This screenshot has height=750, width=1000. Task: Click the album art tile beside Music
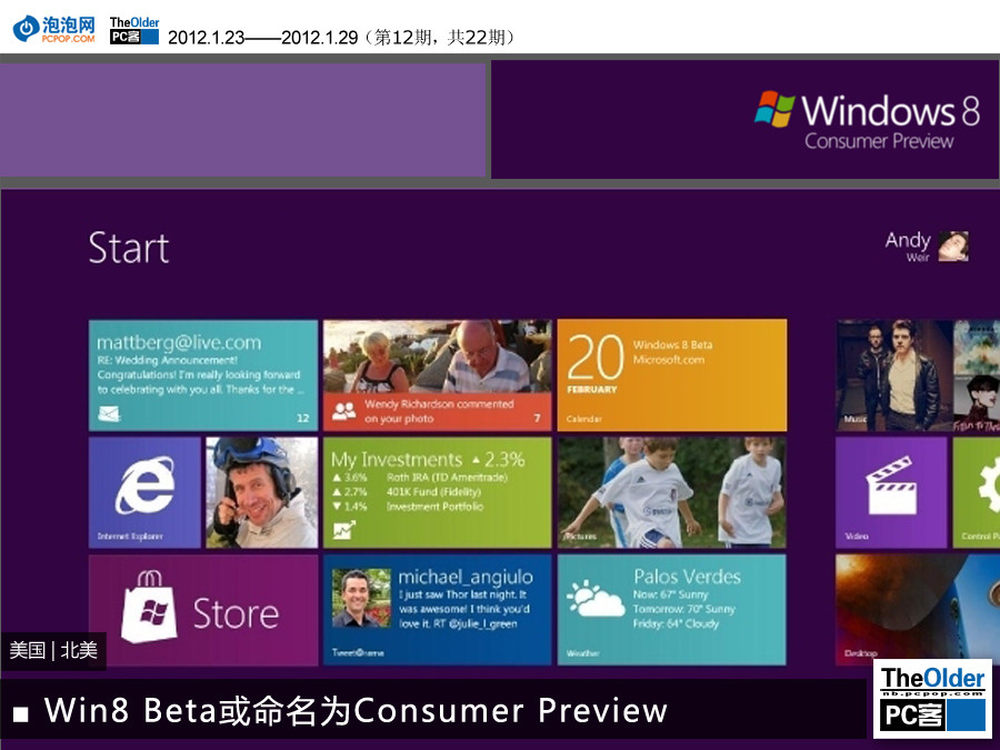pyautogui.click(x=976, y=376)
